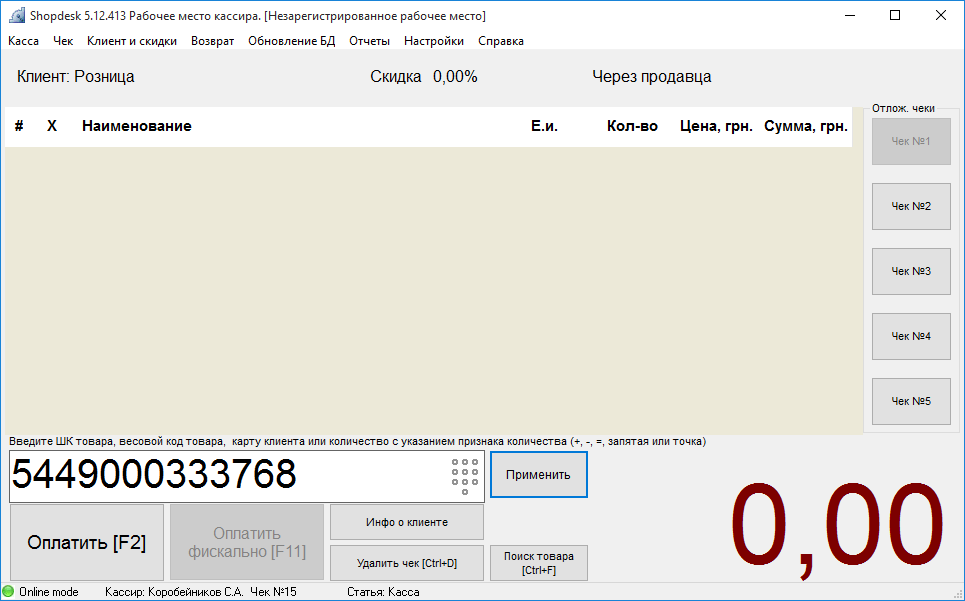Screen dimensions: 965x601
Task: Click the Оплатить фискально [F11] button
Action: (247, 543)
